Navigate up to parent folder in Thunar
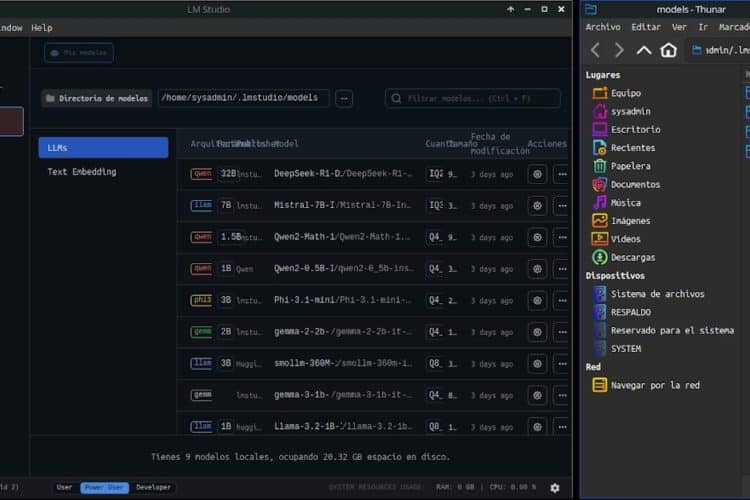Viewport: 750px width, 500px height. pos(644,50)
